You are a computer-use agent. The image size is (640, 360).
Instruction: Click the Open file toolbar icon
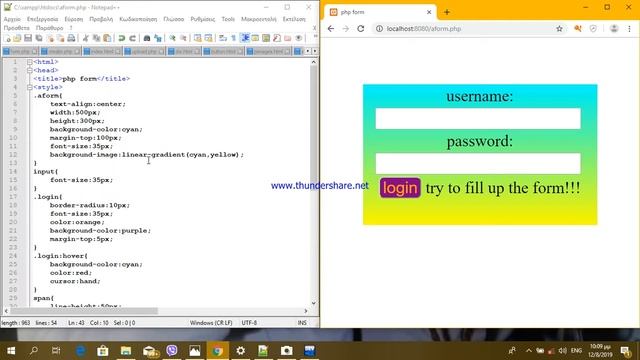[17, 38]
